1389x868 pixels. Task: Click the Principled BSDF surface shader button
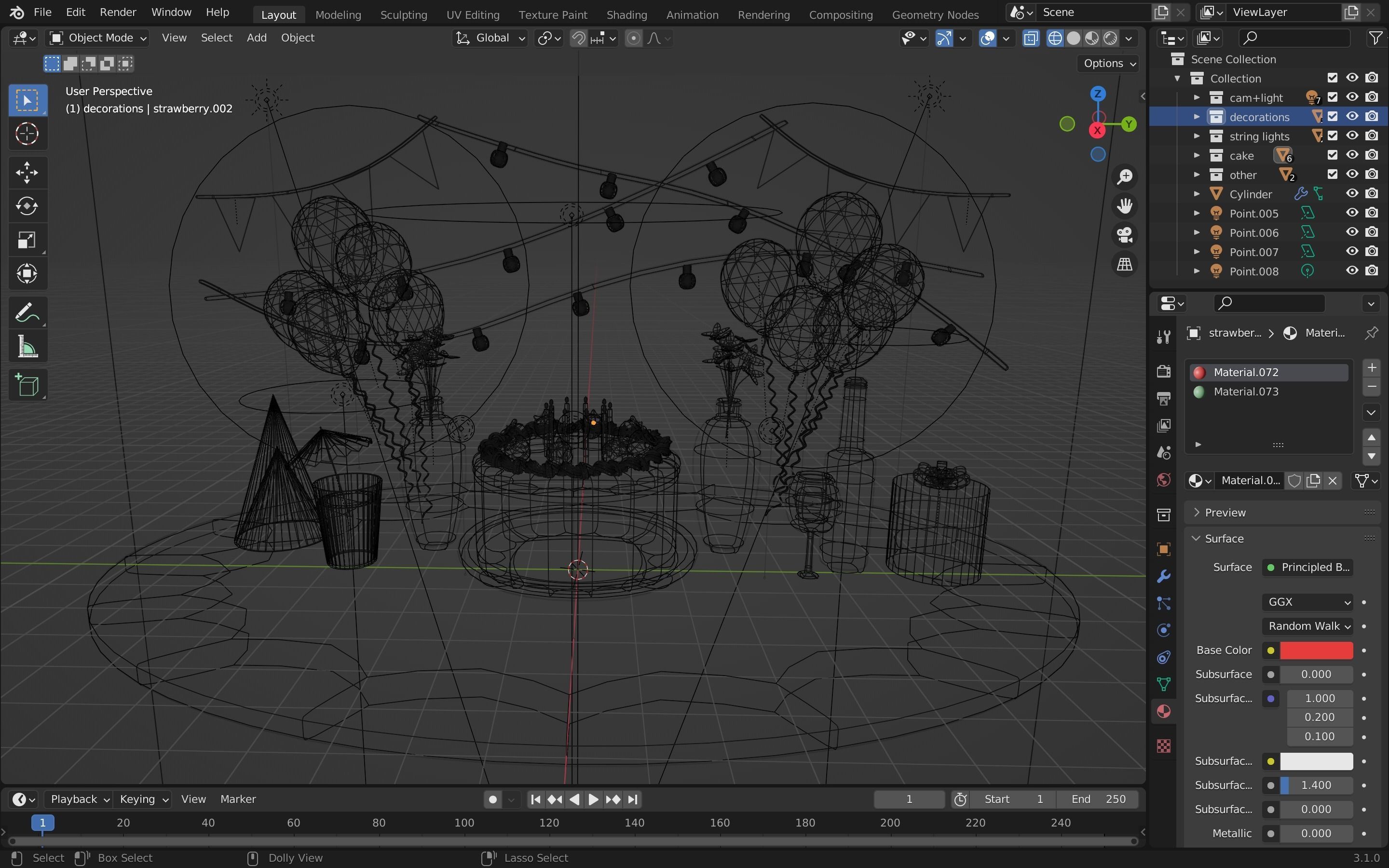(x=1307, y=567)
